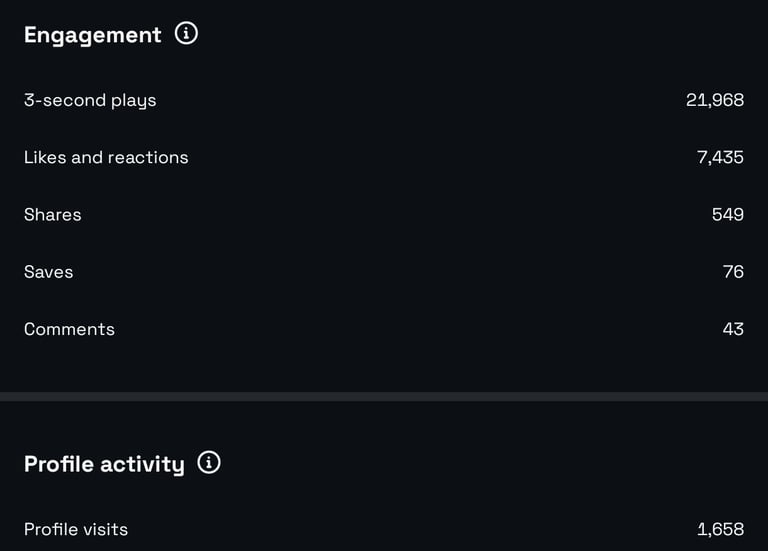Click the gray divider between the sections
This screenshot has width=768, height=551.
tap(384, 397)
